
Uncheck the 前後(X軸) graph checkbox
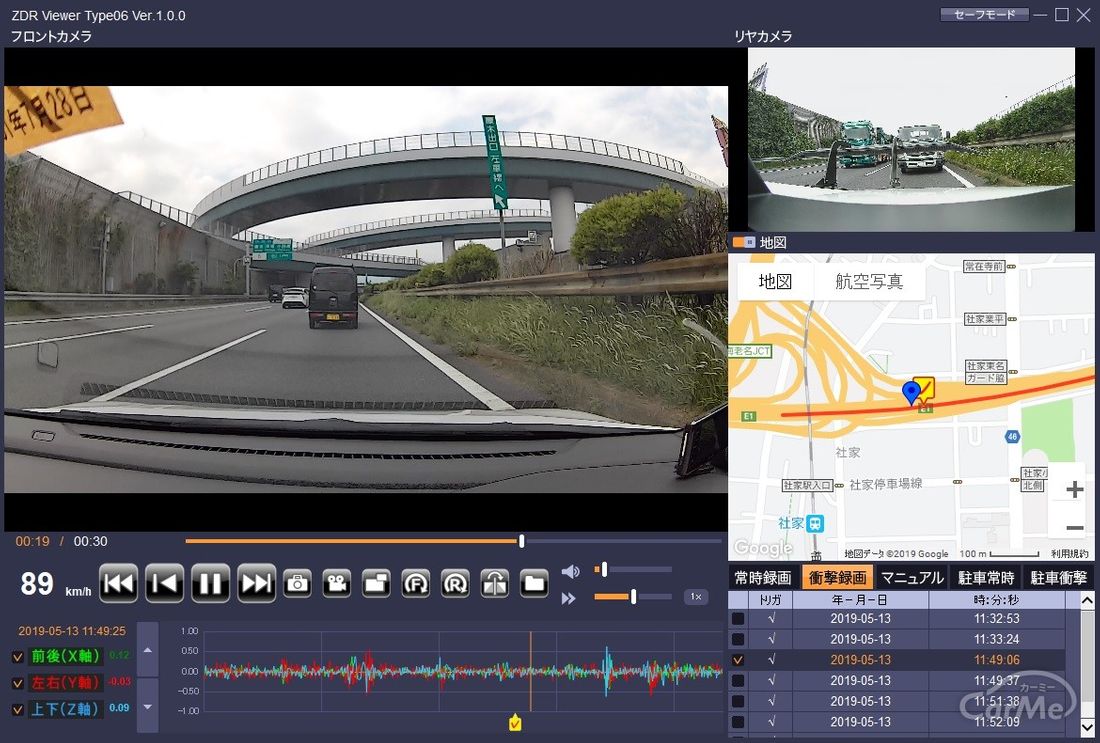coord(18,657)
